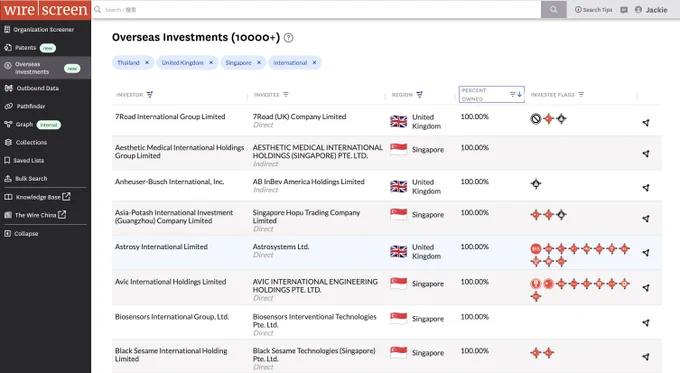
Task: Open investor Avic International Holdings Limited
Action: 170,282
